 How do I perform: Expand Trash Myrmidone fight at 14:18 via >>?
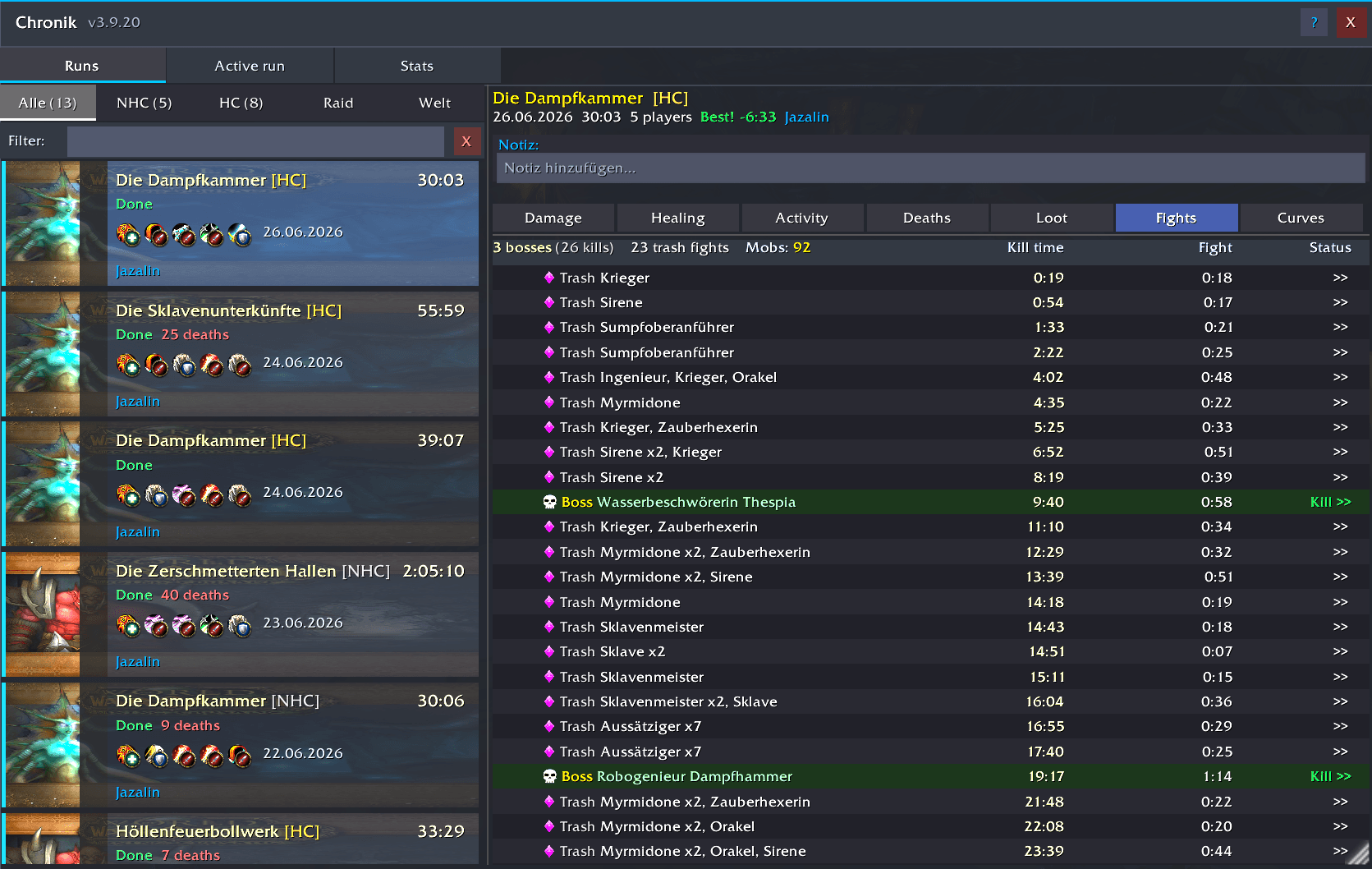pos(1341,602)
